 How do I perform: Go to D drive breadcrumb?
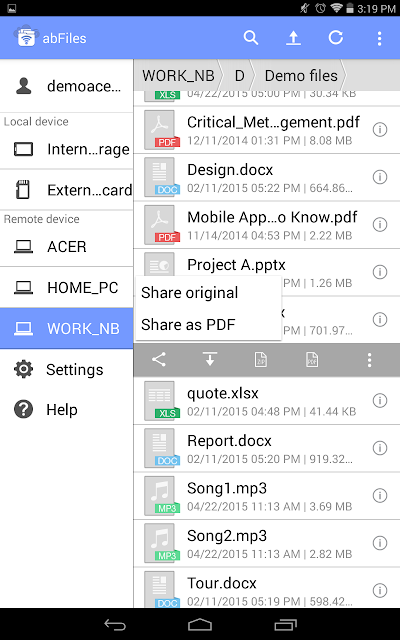click(240, 76)
